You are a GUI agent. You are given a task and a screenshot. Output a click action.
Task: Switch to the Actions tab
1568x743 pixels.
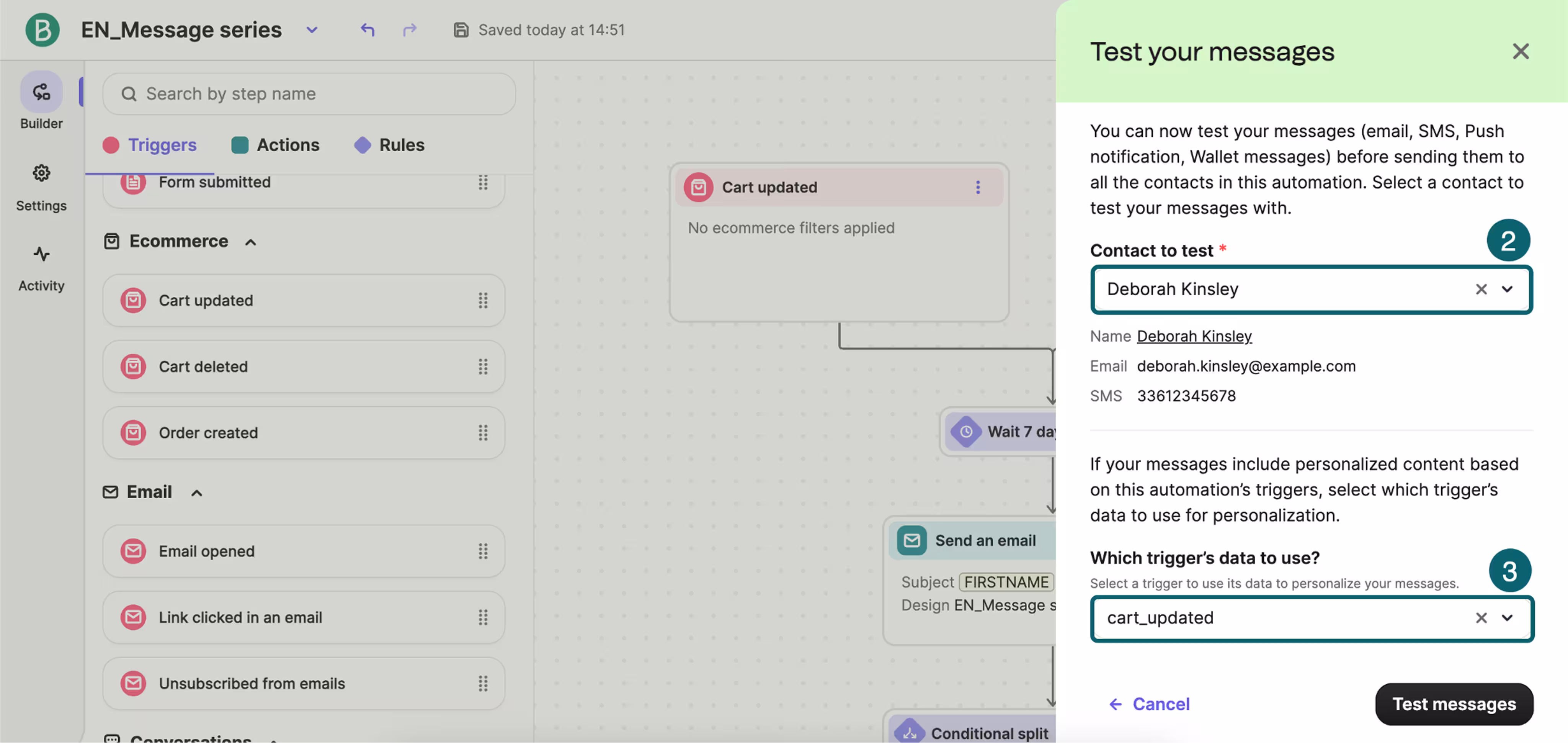click(x=275, y=145)
